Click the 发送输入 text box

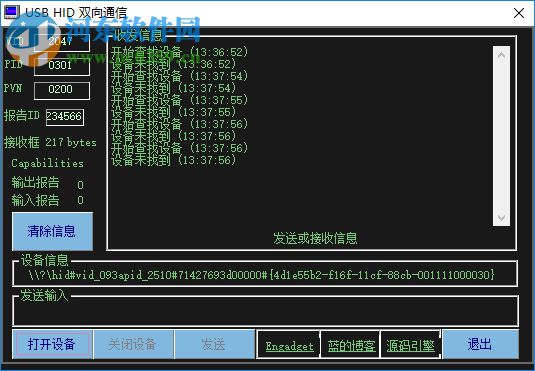pos(265,312)
